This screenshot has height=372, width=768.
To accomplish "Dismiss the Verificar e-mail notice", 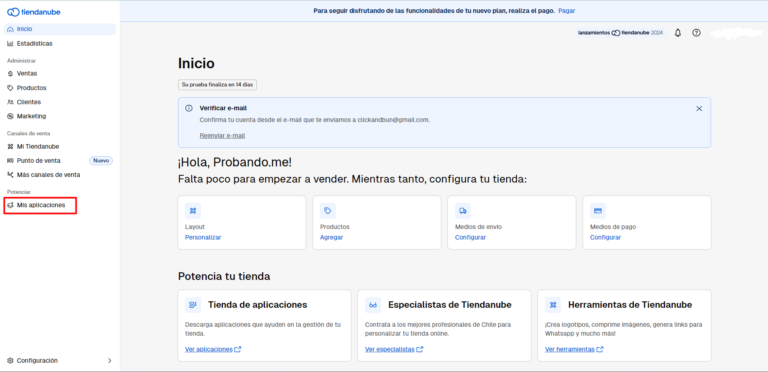I will pos(699,109).
